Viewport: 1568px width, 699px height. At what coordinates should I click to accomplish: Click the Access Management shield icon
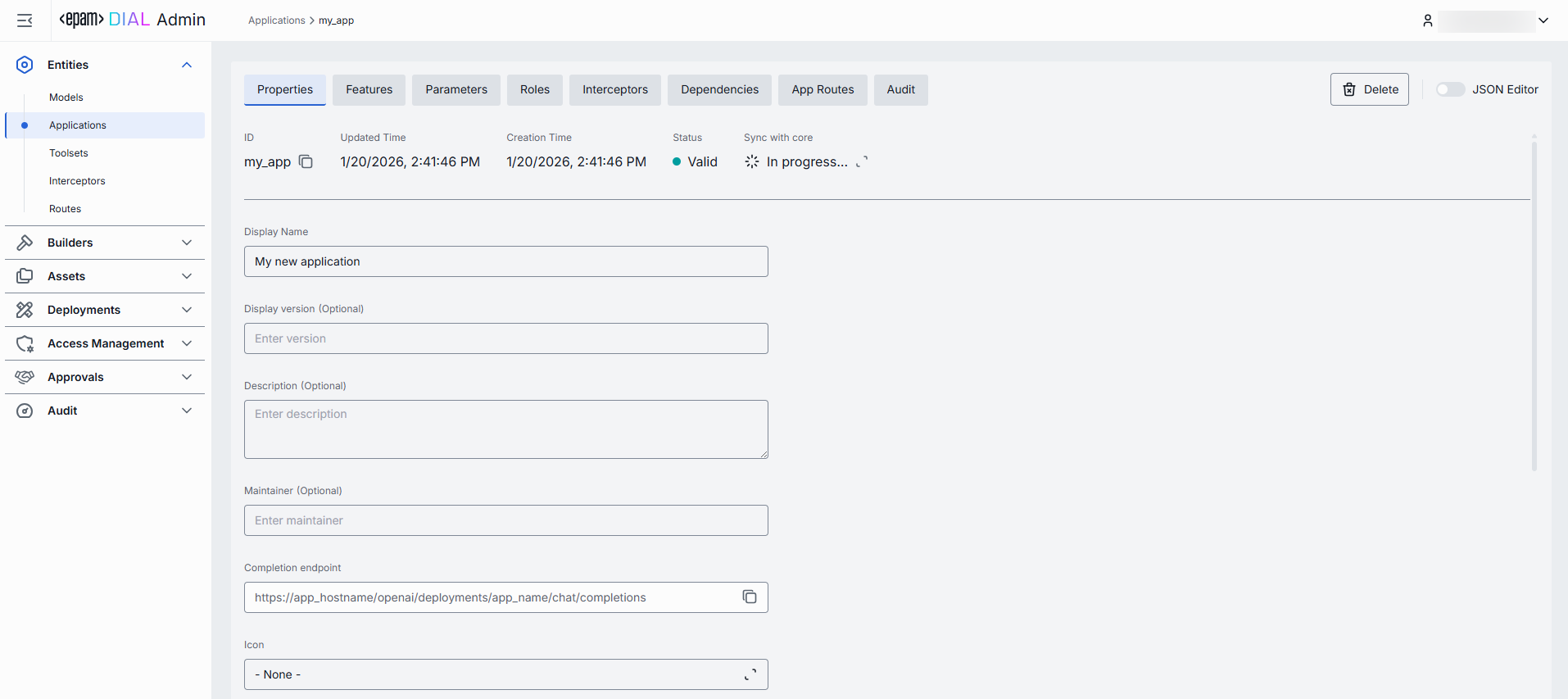click(x=25, y=343)
